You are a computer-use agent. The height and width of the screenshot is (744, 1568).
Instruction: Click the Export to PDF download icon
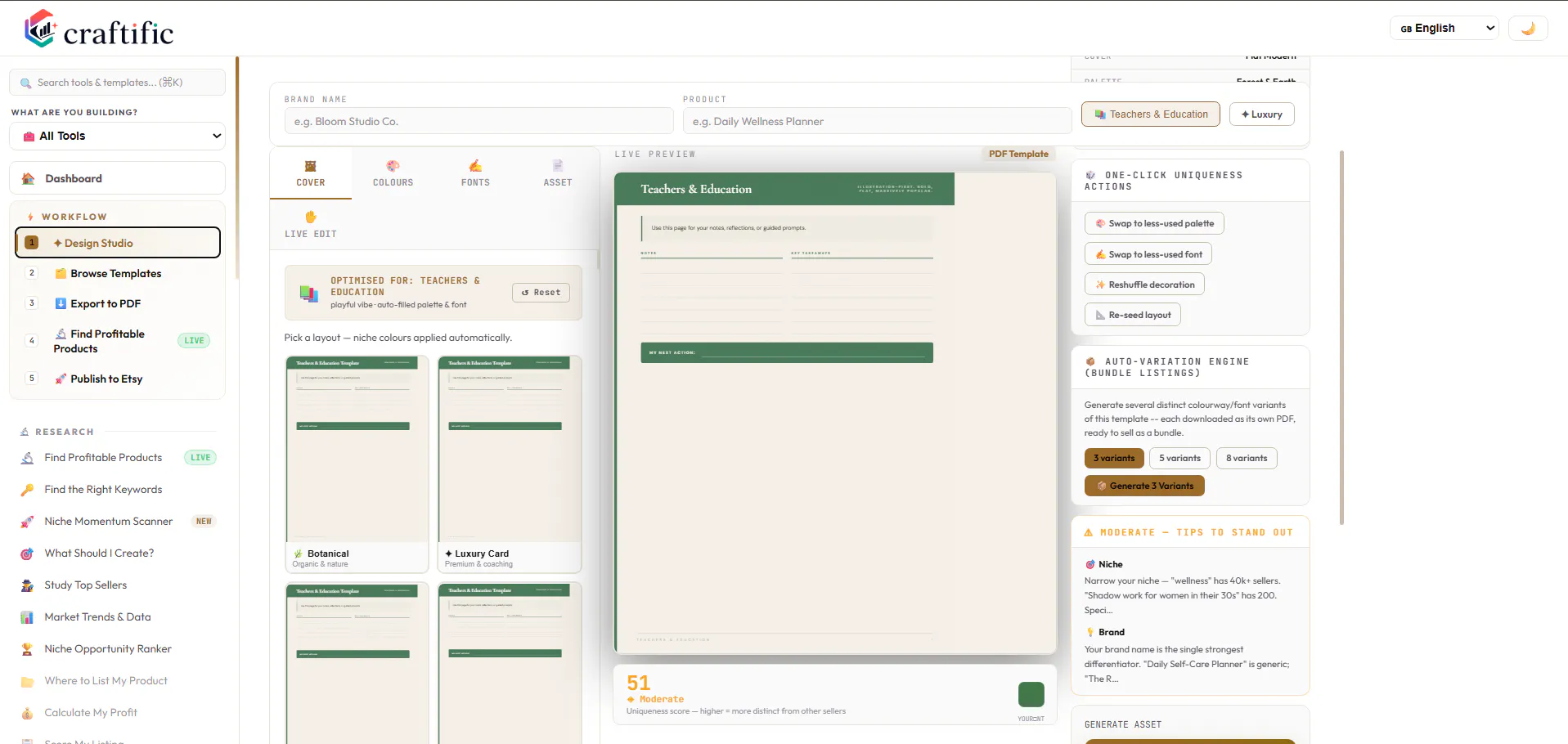point(61,303)
